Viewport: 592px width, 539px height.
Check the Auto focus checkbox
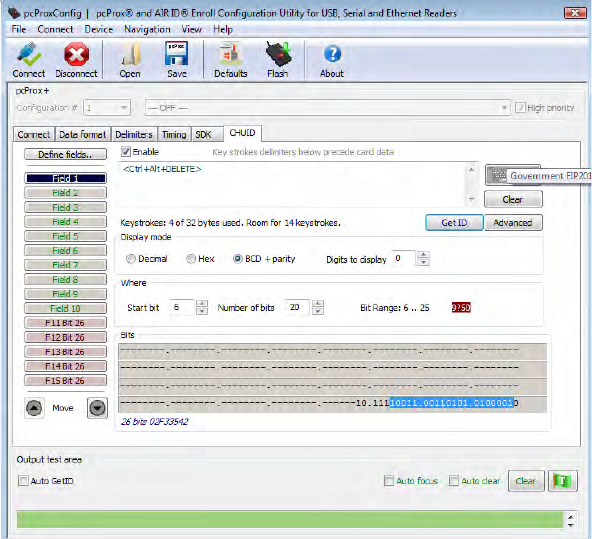click(x=388, y=481)
